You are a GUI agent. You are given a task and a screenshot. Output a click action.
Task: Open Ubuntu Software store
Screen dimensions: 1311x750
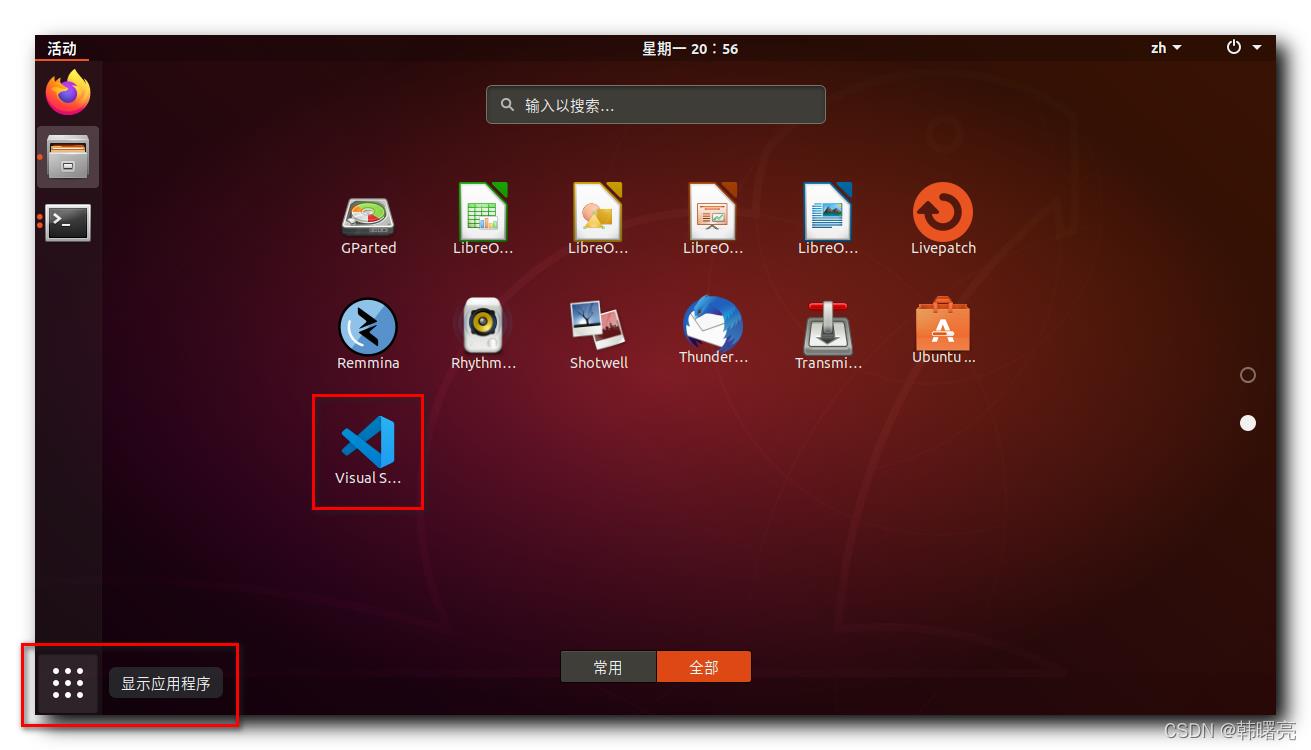(943, 332)
